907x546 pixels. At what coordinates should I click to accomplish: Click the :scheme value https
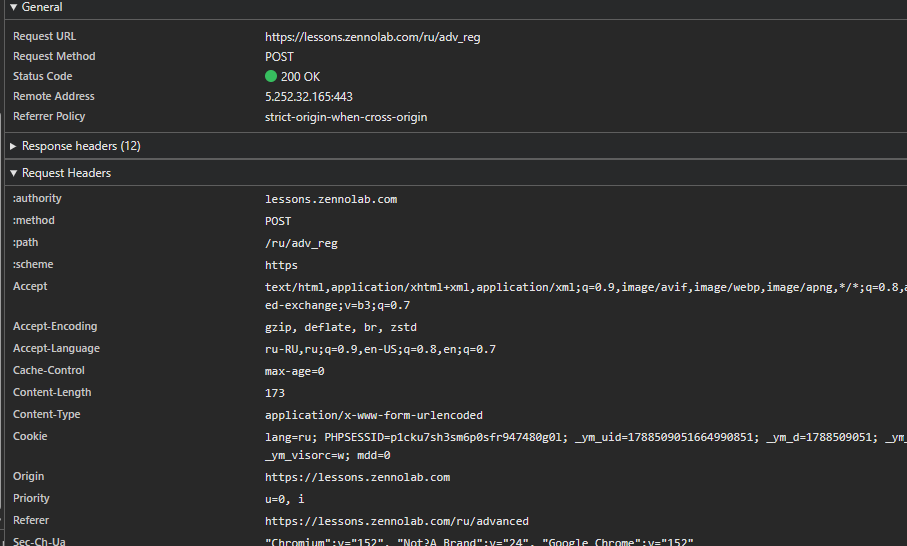[281, 265]
